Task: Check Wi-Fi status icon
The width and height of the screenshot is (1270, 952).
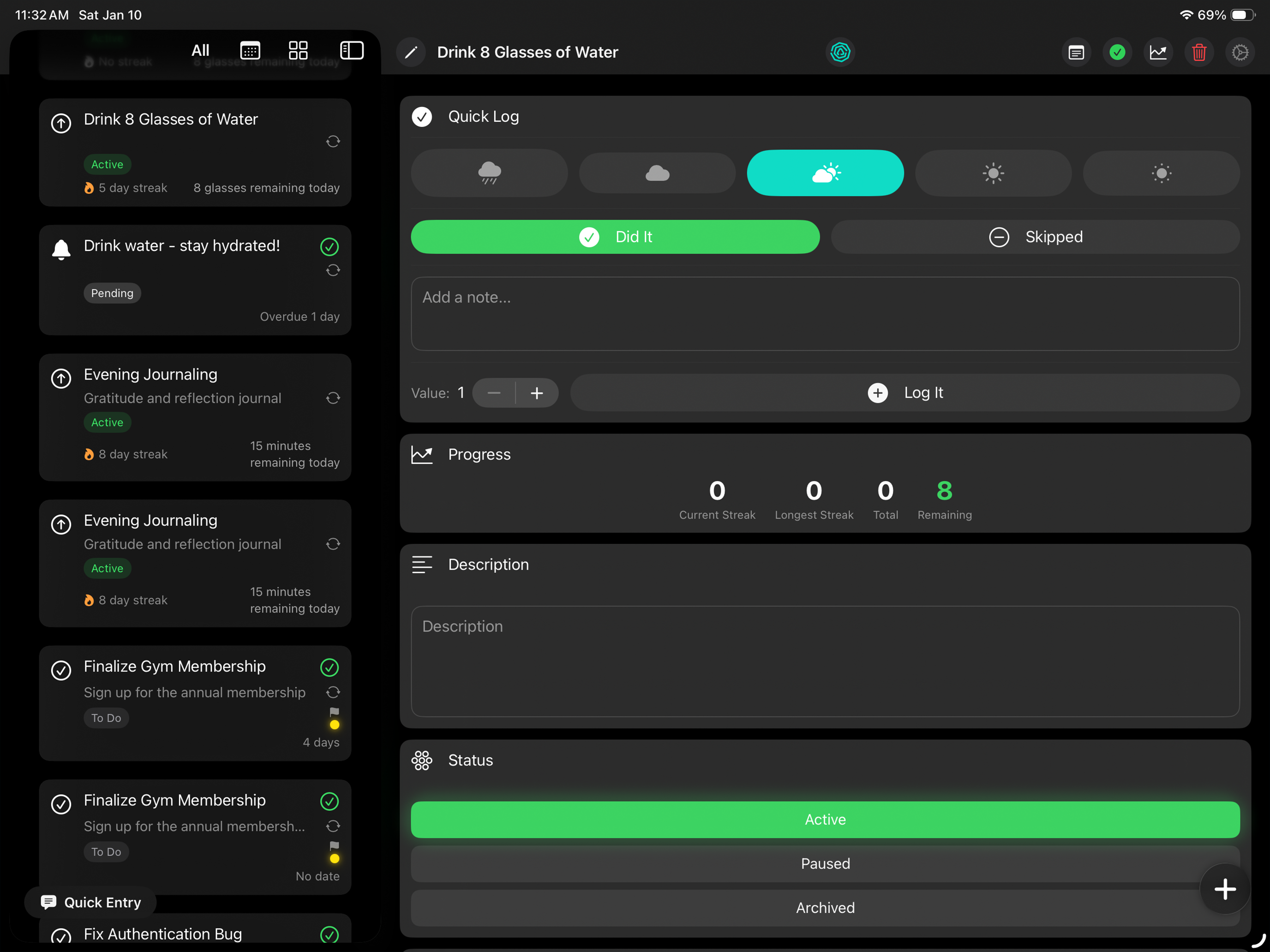Action: tap(1186, 15)
